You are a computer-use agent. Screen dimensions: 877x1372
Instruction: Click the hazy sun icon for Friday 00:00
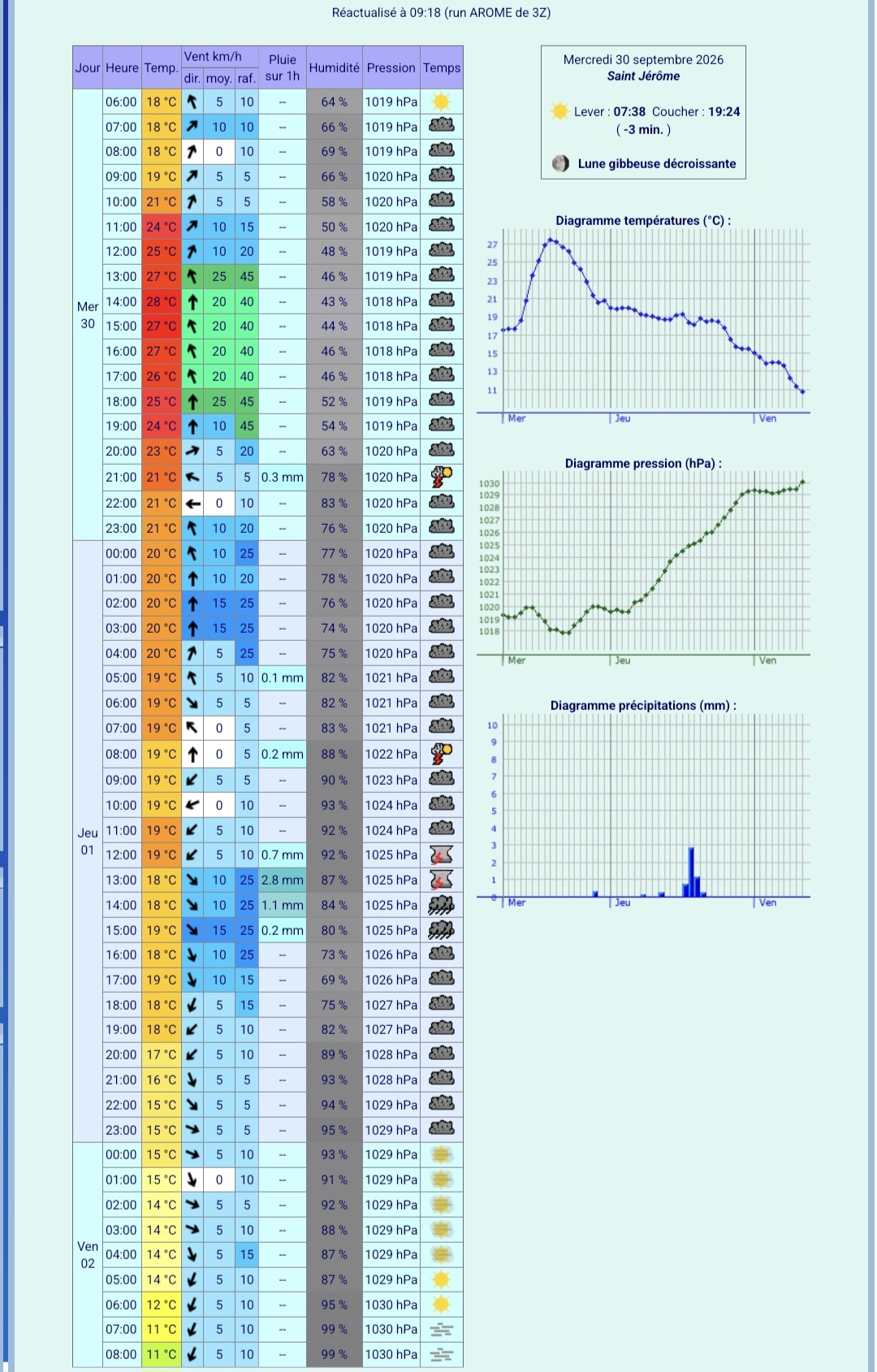click(441, 1154)
